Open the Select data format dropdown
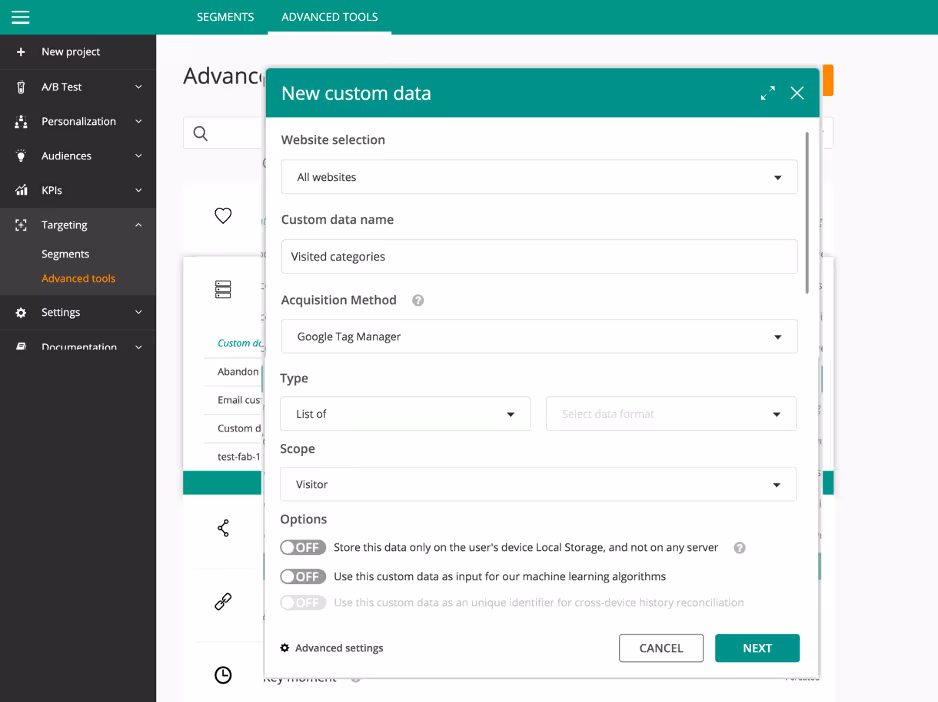The image size is (938, 702). coord(671,414)
